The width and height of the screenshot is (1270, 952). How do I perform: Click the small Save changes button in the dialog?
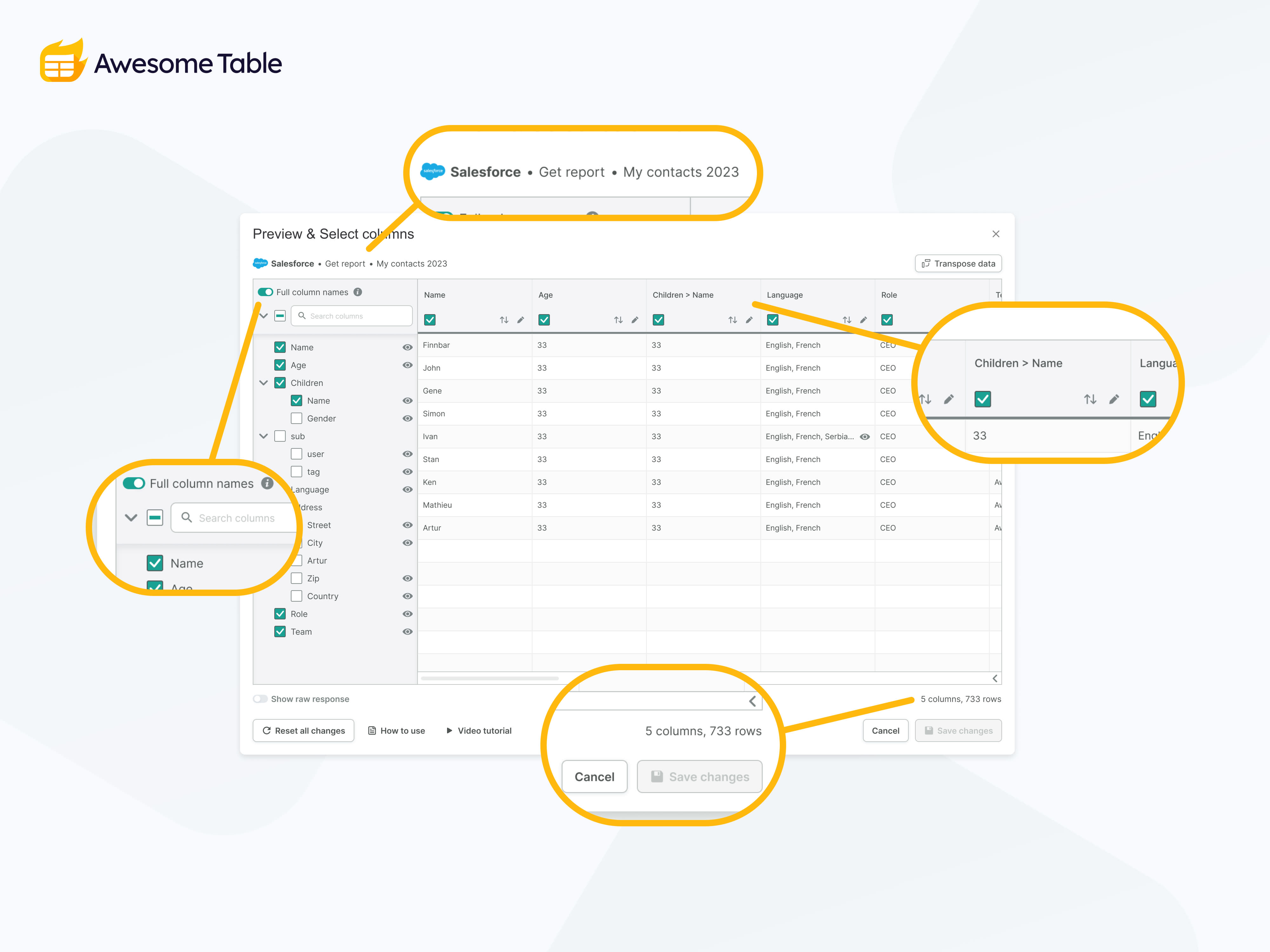pos(958,731)
